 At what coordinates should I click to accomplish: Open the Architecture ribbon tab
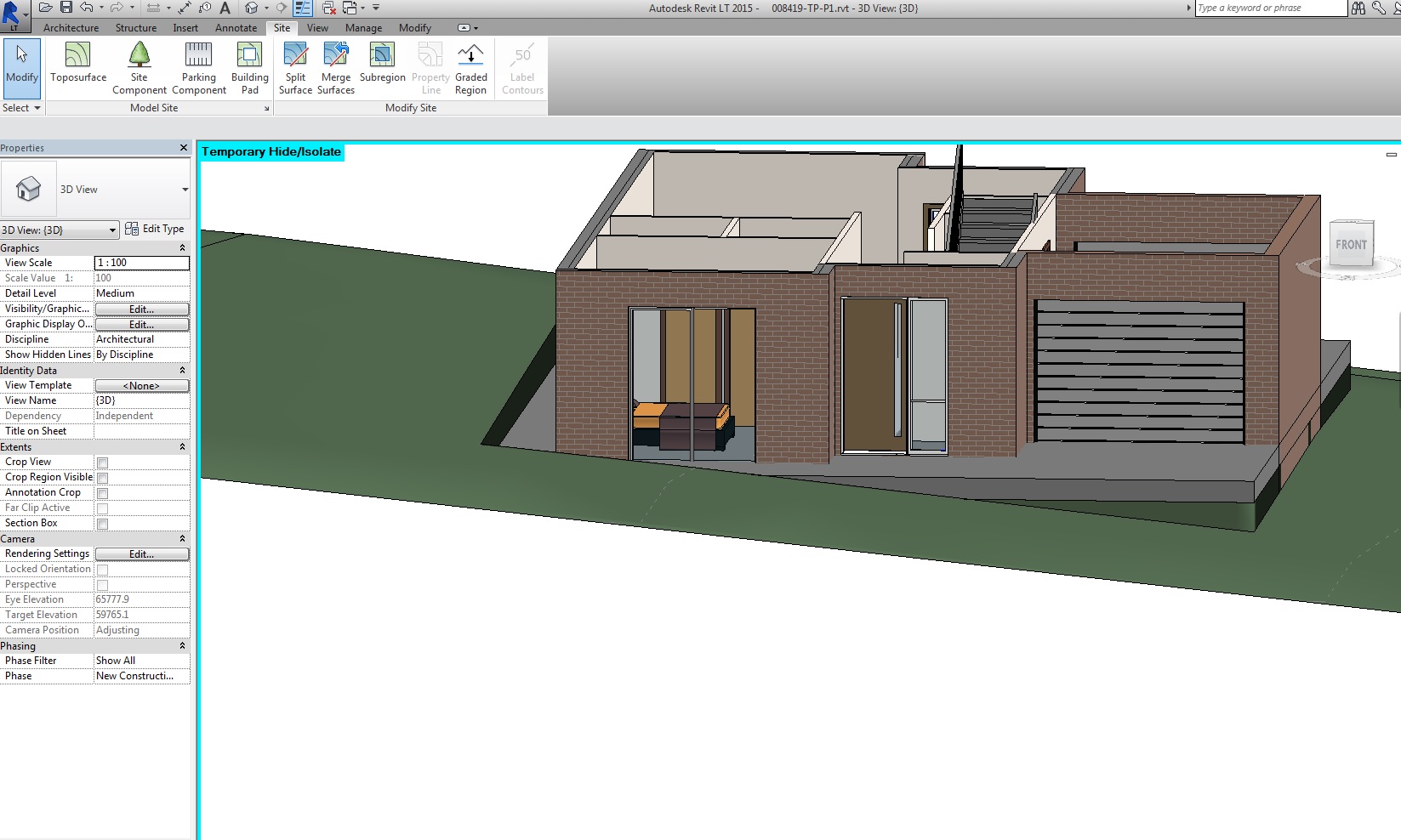[71, 28]
